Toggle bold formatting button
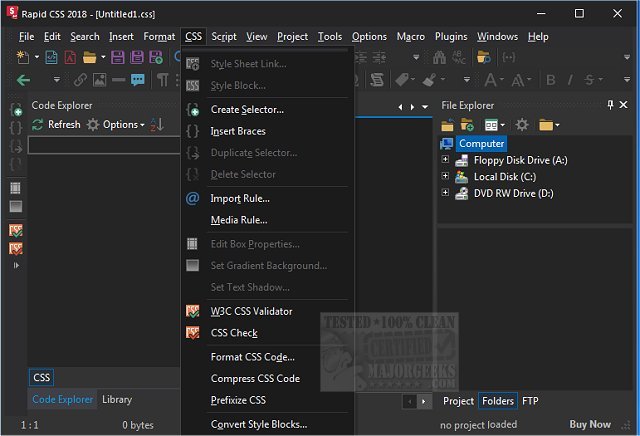640x436 pixels. tap(551, 80)
